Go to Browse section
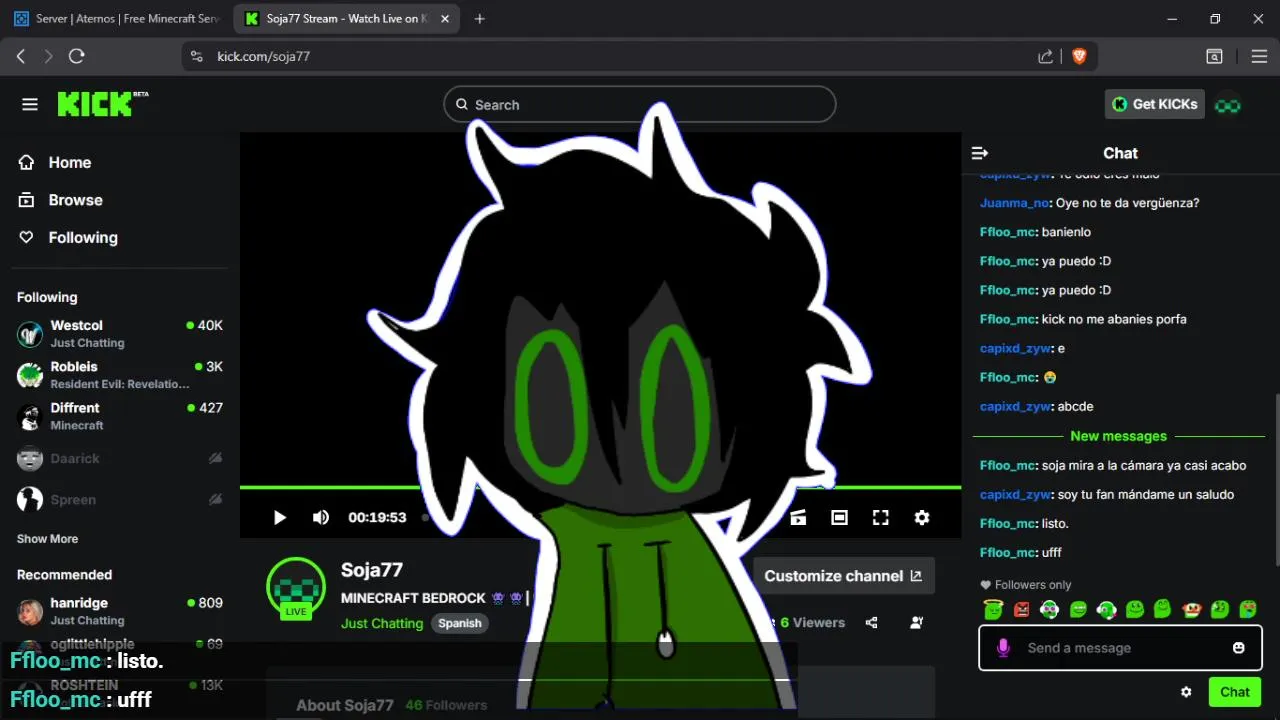The image size is (1280, 720). tap(75, 200)
